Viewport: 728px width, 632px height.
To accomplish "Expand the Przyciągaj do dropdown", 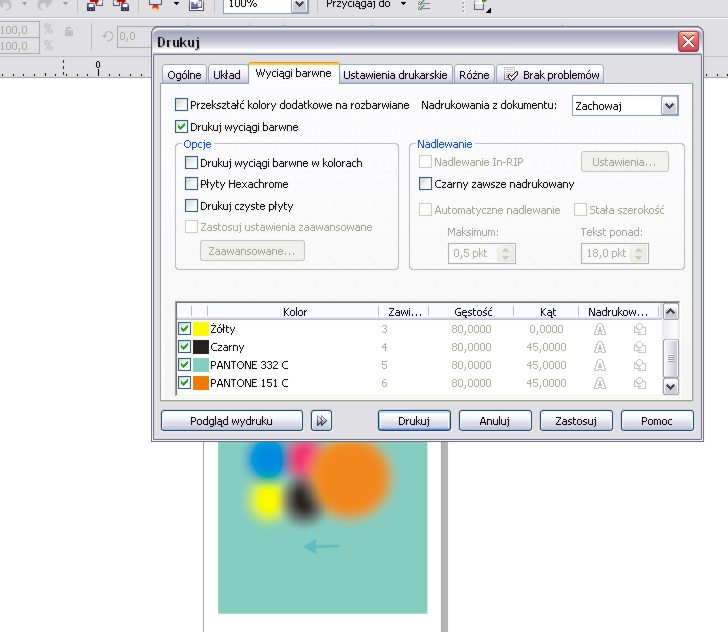I will click(403, 5).
